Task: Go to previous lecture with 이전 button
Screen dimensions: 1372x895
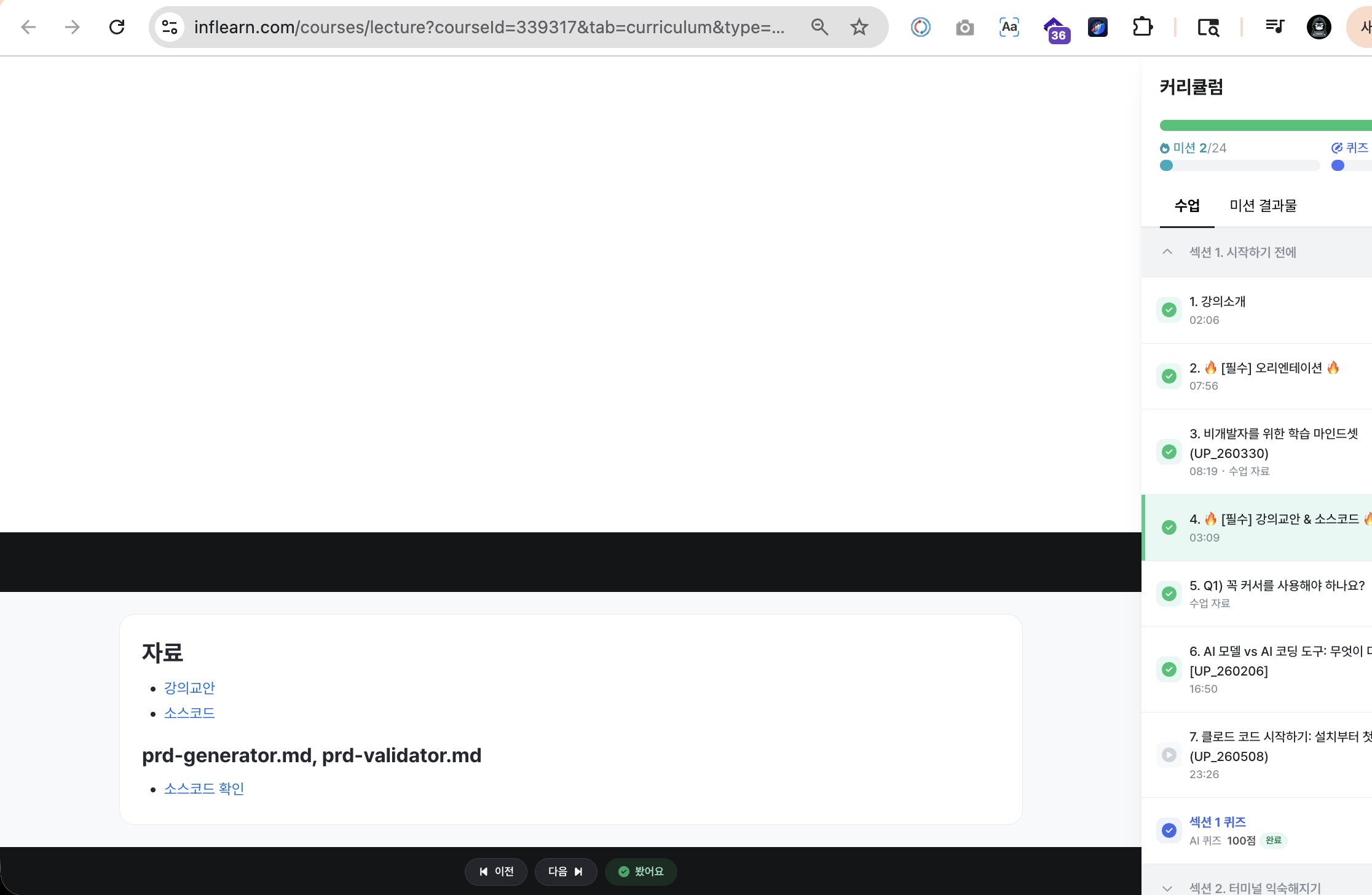Action: point(495,872)
